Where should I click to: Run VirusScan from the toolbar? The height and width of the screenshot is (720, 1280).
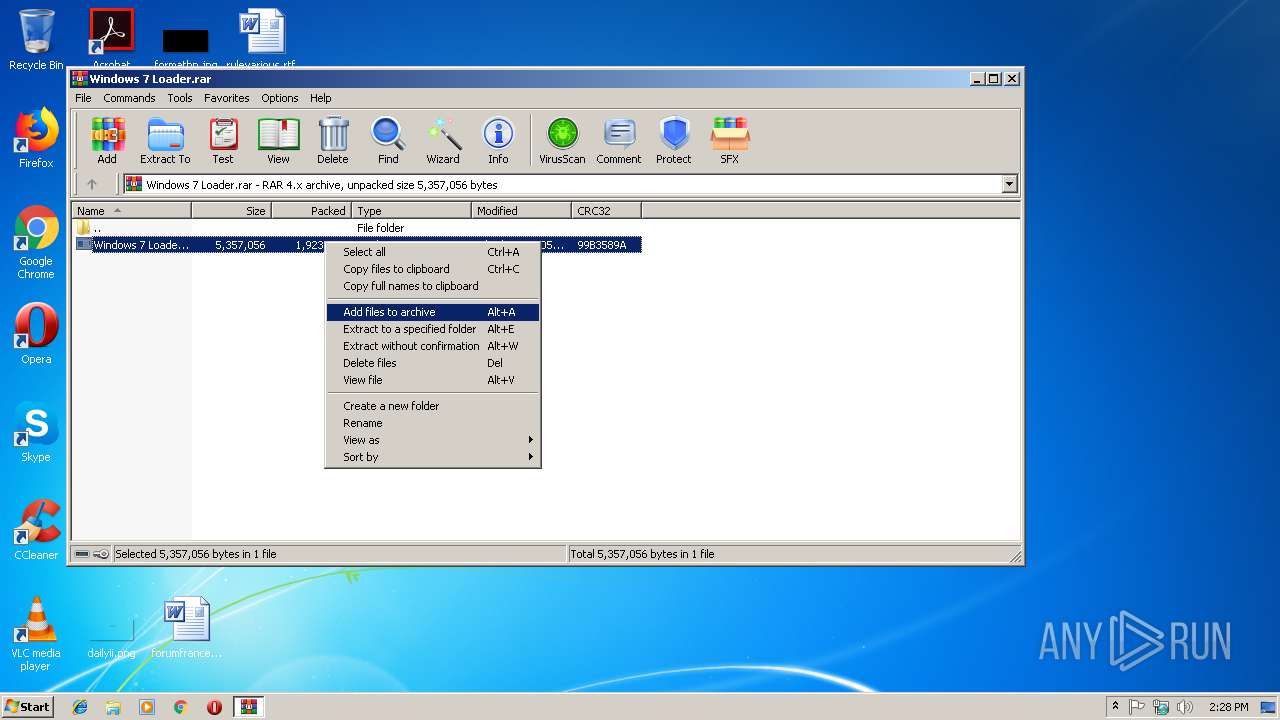[x=562, y=141]
